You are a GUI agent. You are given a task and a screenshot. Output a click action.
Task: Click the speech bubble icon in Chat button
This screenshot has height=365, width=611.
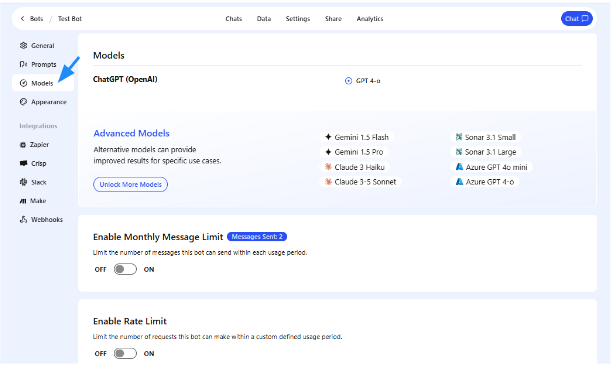(585, 18)
